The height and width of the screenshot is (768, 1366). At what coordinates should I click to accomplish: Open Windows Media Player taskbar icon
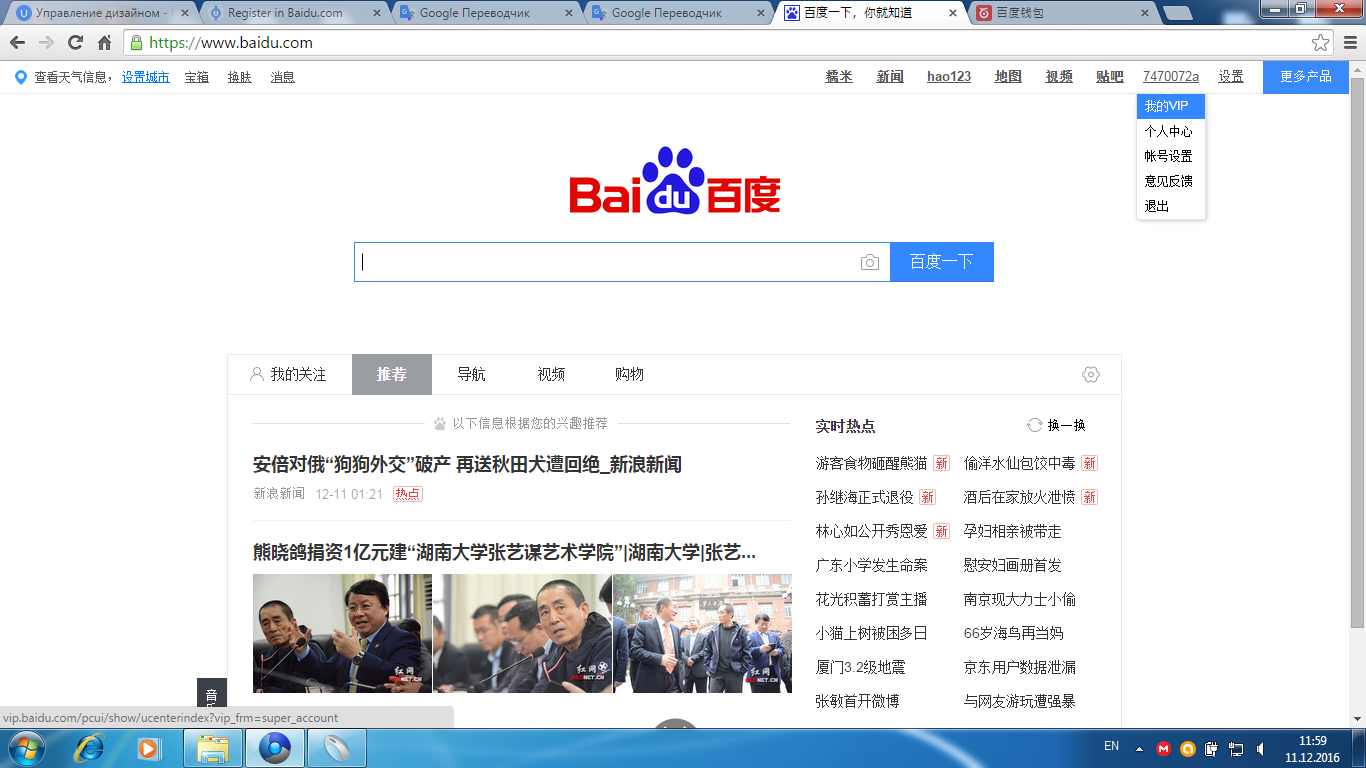coord(148,748)
